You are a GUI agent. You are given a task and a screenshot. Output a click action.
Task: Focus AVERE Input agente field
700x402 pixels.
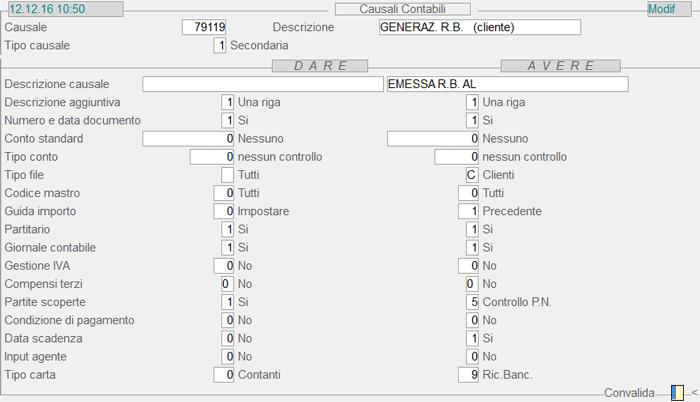[472, 357]
